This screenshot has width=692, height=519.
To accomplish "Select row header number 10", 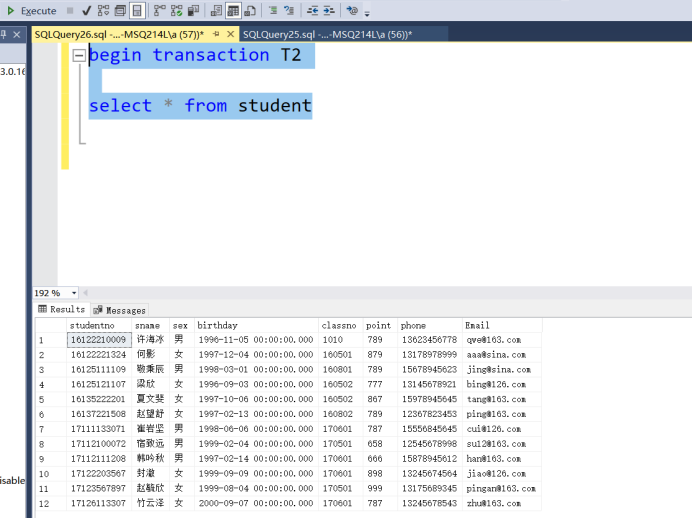I will [51, 474].
